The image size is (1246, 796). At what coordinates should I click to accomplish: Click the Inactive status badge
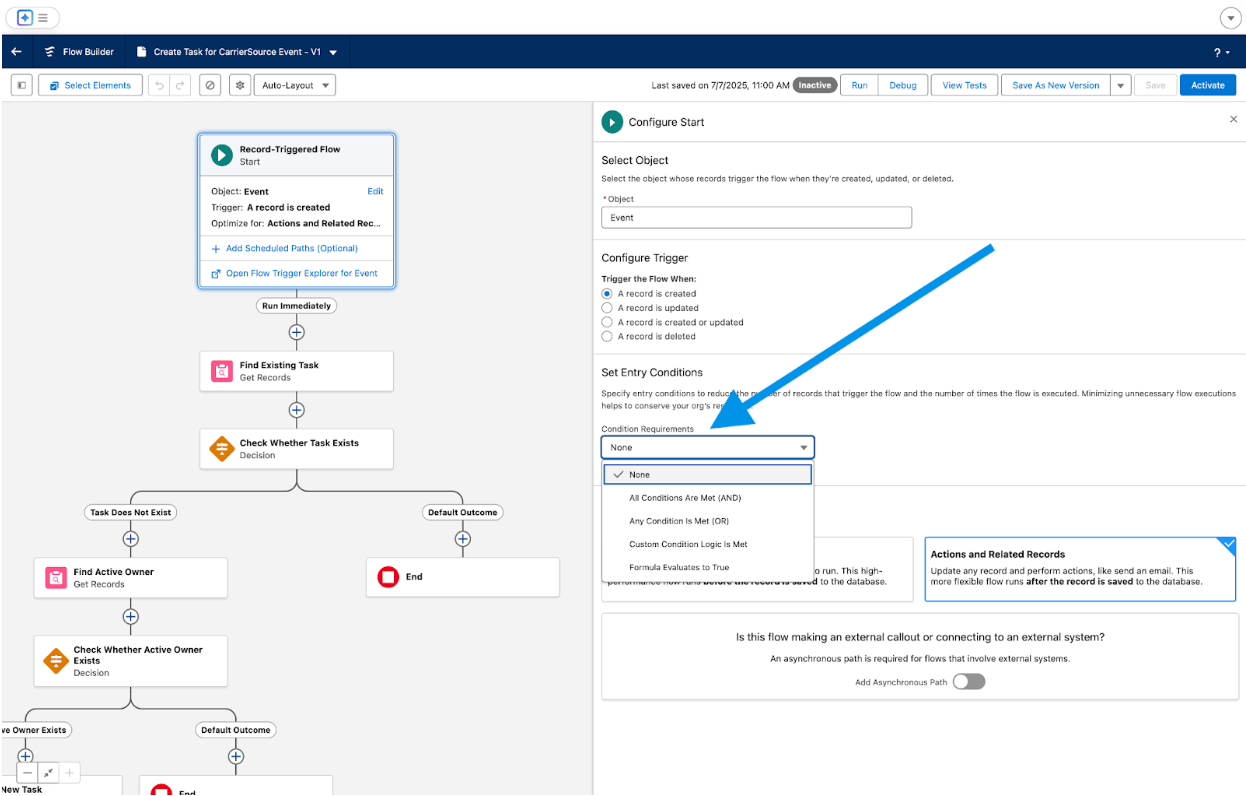click(814, 85)
